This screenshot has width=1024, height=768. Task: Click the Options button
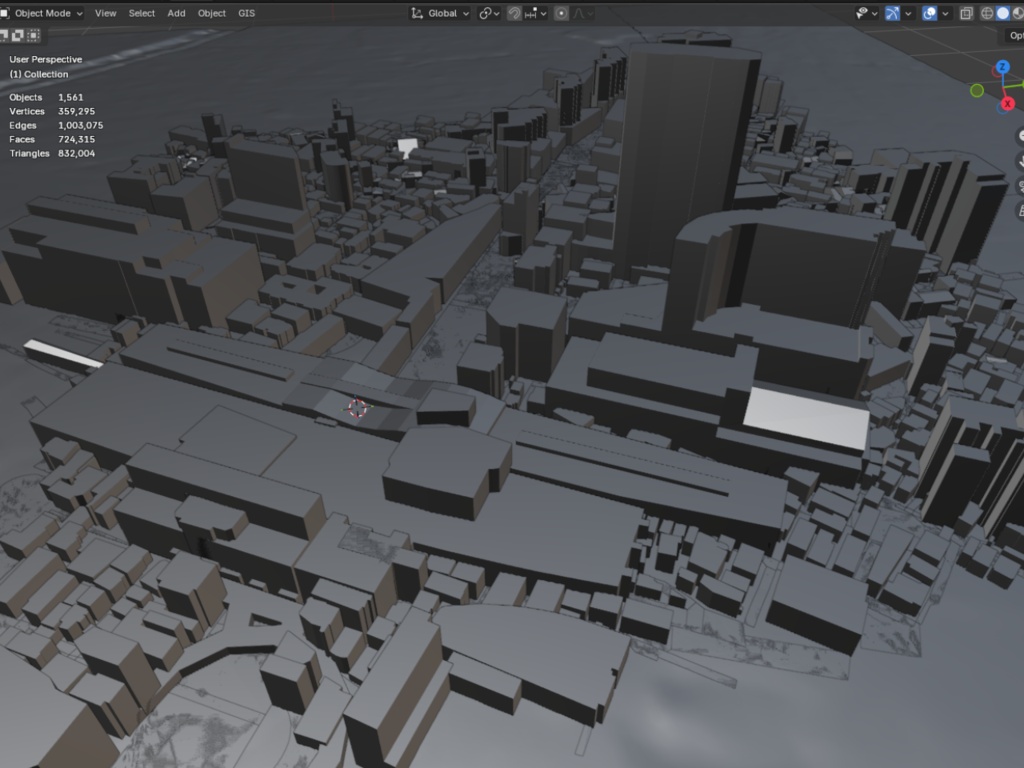point(1016,35)
